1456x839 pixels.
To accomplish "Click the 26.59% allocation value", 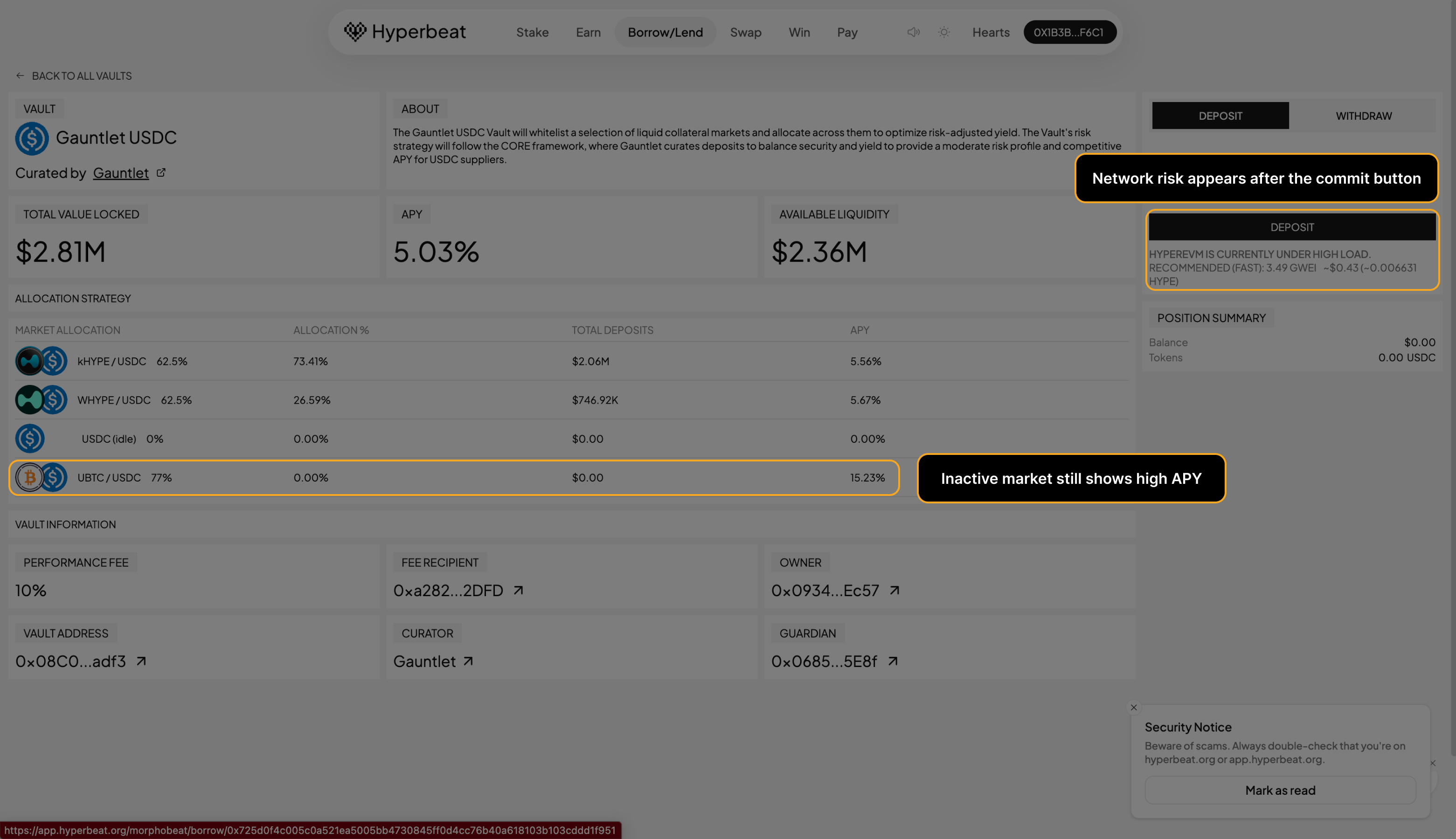I will pos(311,400).
